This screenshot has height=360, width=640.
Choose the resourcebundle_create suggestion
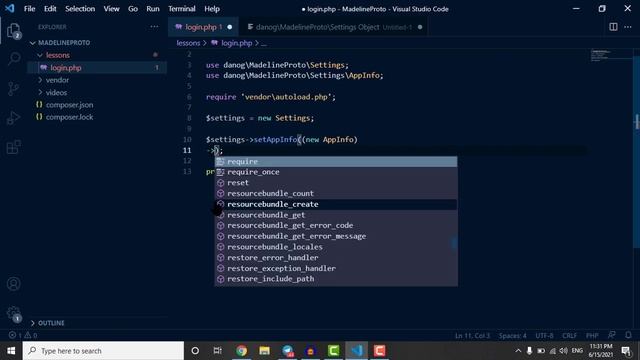pos(336,204)
